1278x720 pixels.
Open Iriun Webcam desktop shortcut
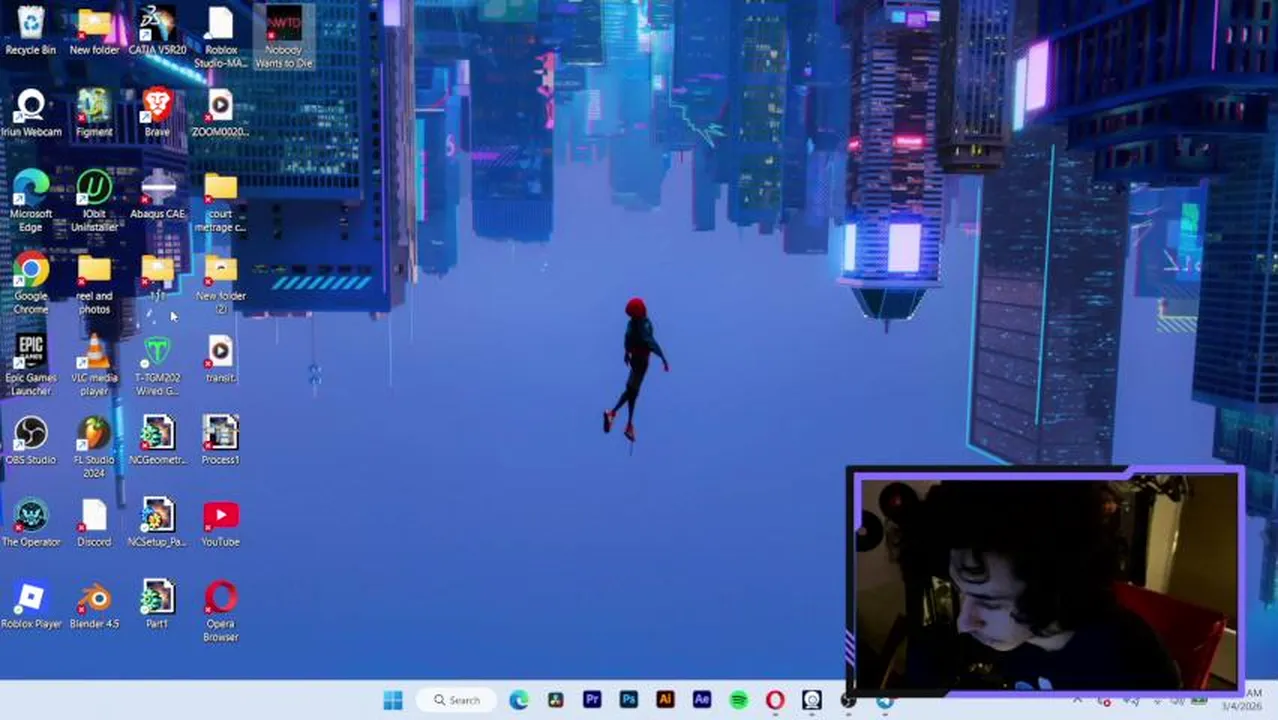31,113
